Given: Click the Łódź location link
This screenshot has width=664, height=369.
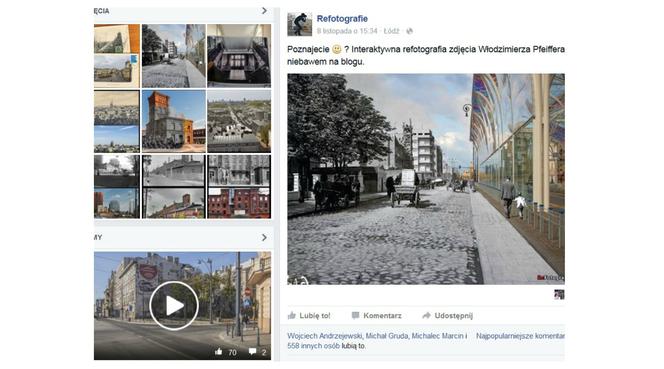Looking at the screenshot, I should click(x=391, y=31).
